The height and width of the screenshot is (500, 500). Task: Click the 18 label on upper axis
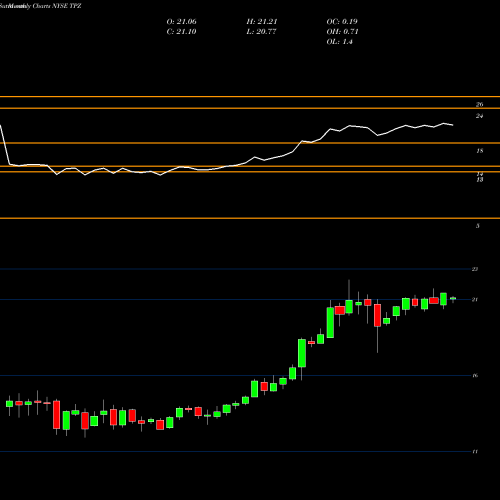tap(479, 151)
